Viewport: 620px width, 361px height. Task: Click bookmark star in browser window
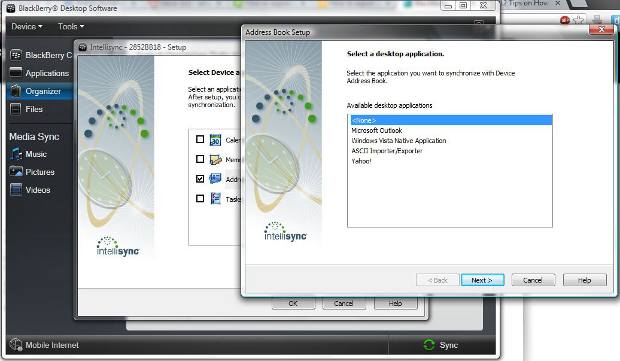[x=578, y=20]
